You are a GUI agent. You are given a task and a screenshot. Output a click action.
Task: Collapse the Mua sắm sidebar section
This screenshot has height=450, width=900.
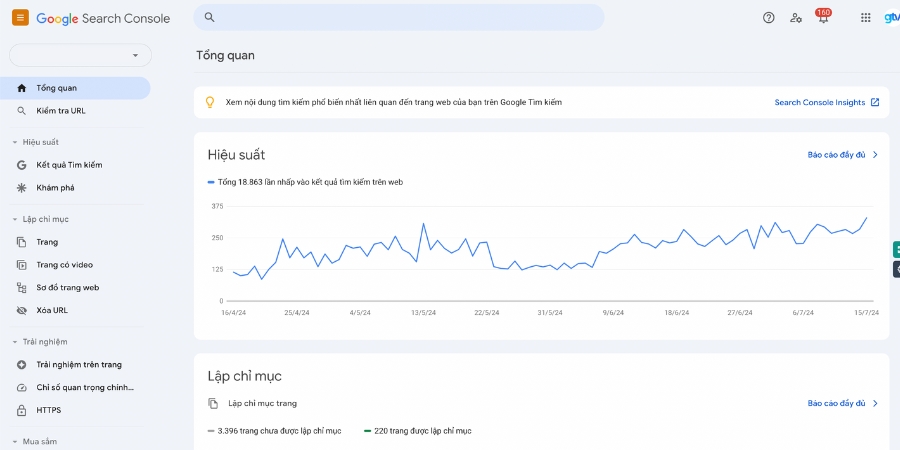15,442
